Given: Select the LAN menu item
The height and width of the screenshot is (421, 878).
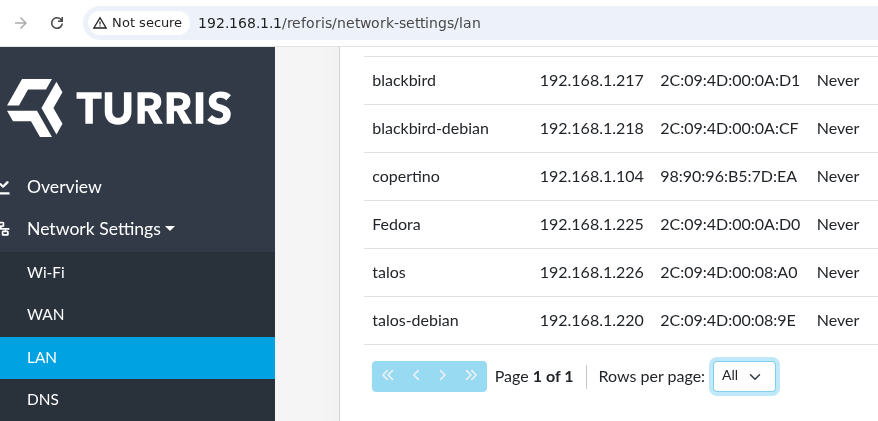Looking at the screenshot, I should coord(42,357).
